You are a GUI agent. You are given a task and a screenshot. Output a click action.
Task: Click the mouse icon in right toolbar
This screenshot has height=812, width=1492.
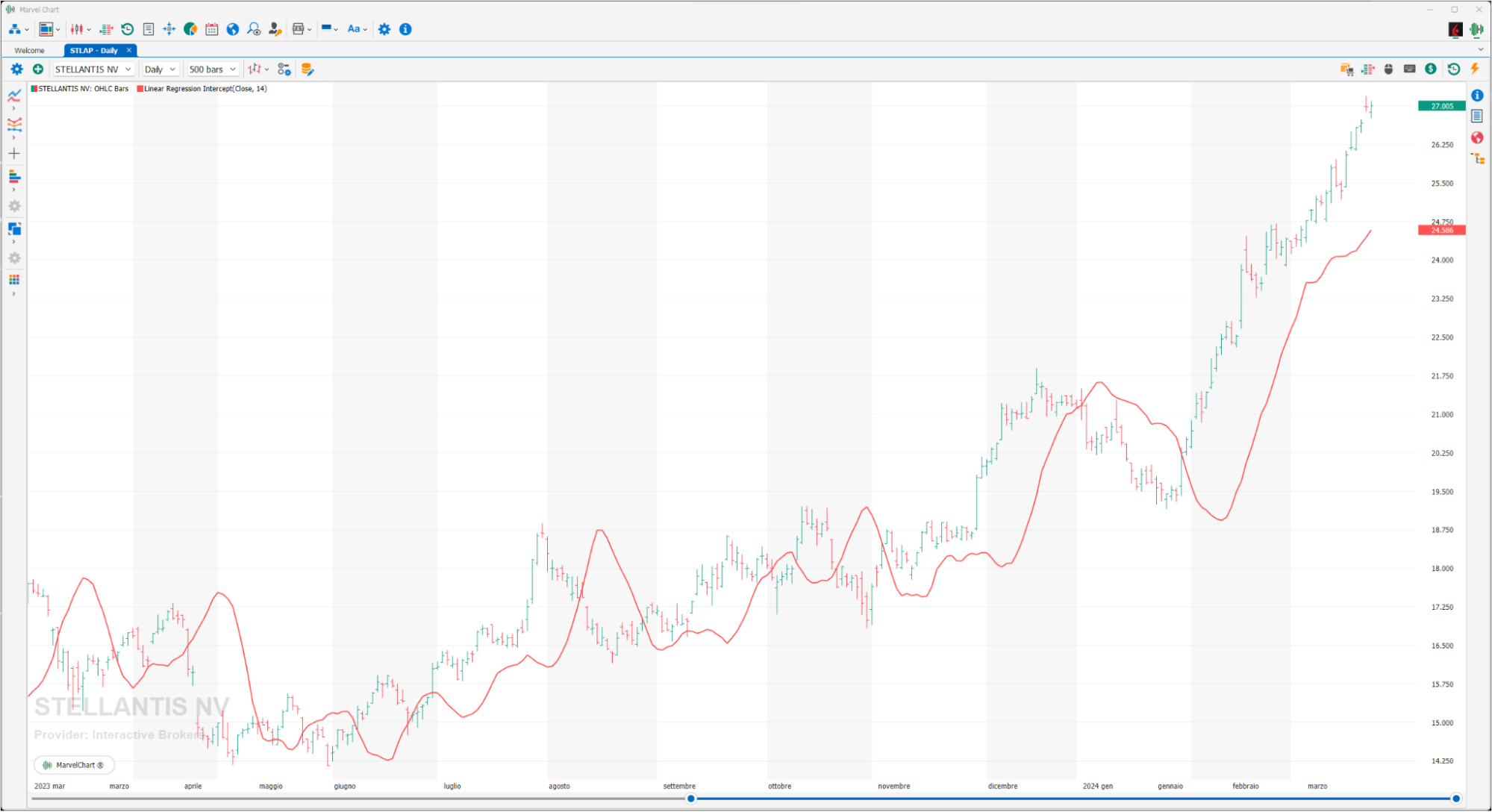point(1388,69)
